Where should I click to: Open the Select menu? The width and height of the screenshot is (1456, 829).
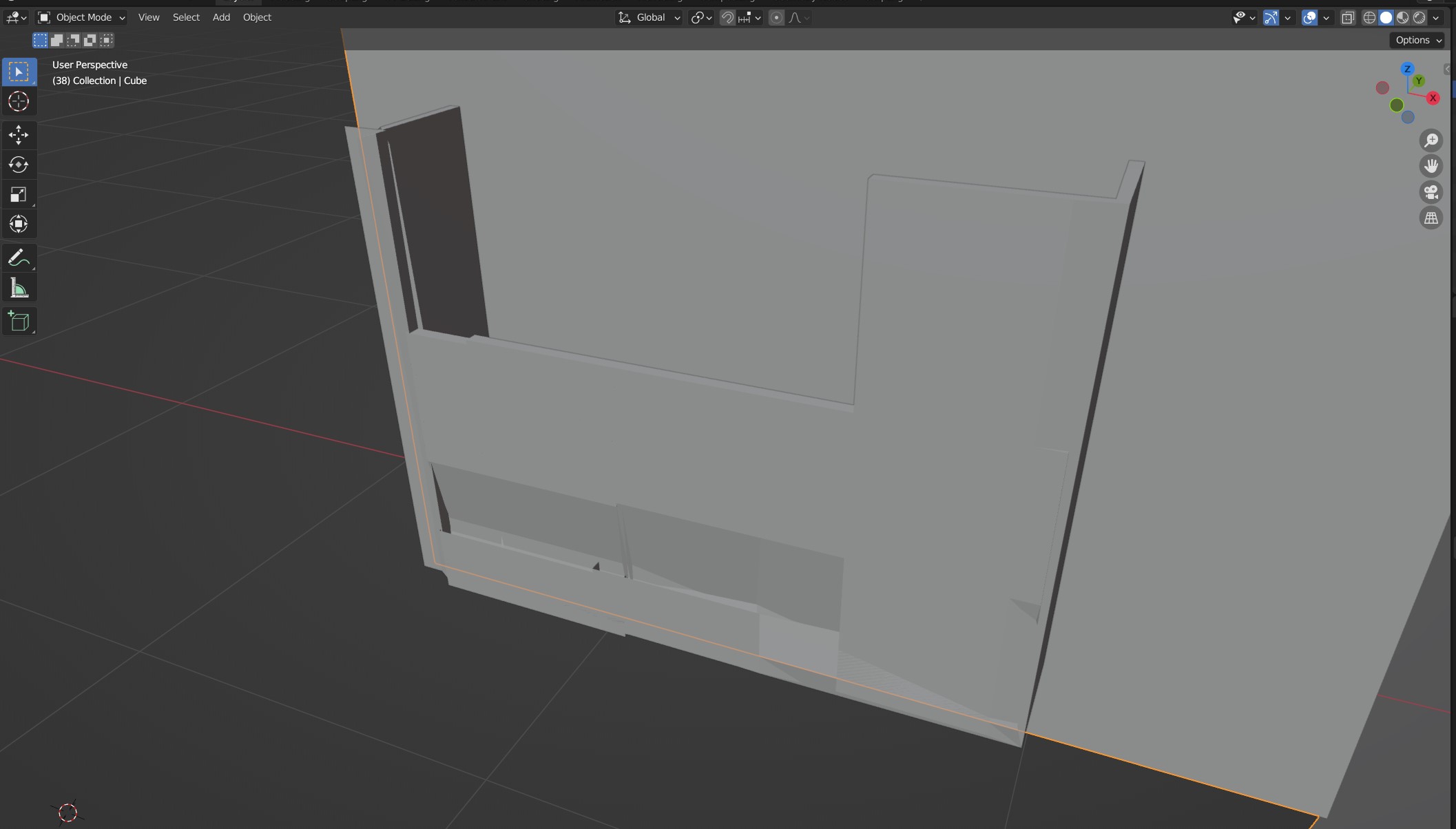tap(186, 17)
